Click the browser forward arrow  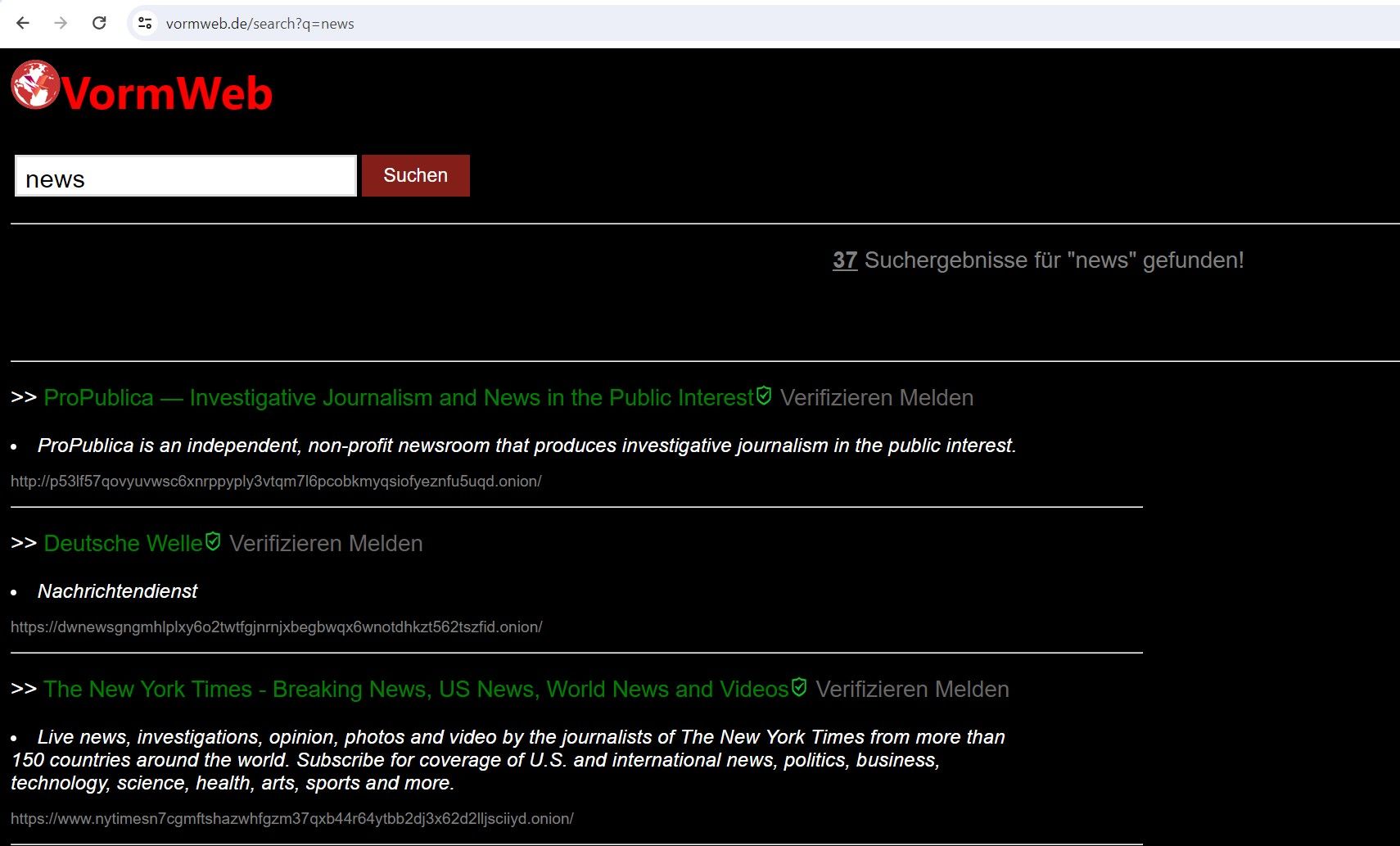[61, 23]
